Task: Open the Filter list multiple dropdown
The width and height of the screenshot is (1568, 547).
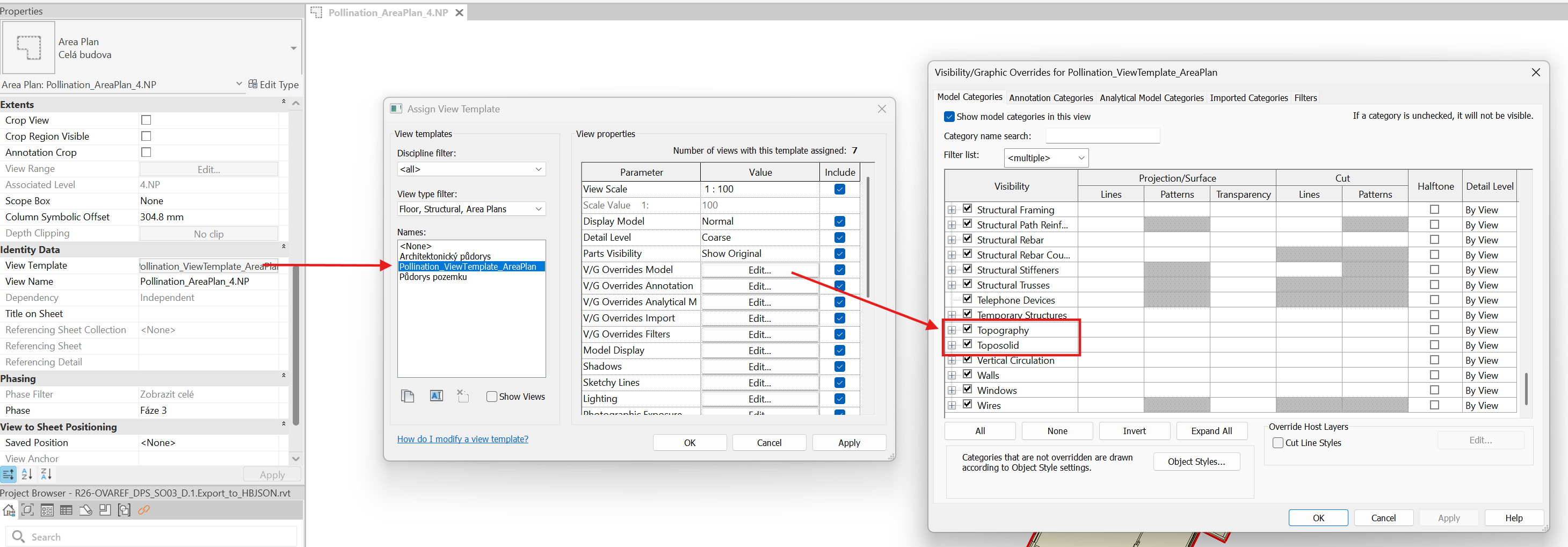Action: tap(1046, 158)
